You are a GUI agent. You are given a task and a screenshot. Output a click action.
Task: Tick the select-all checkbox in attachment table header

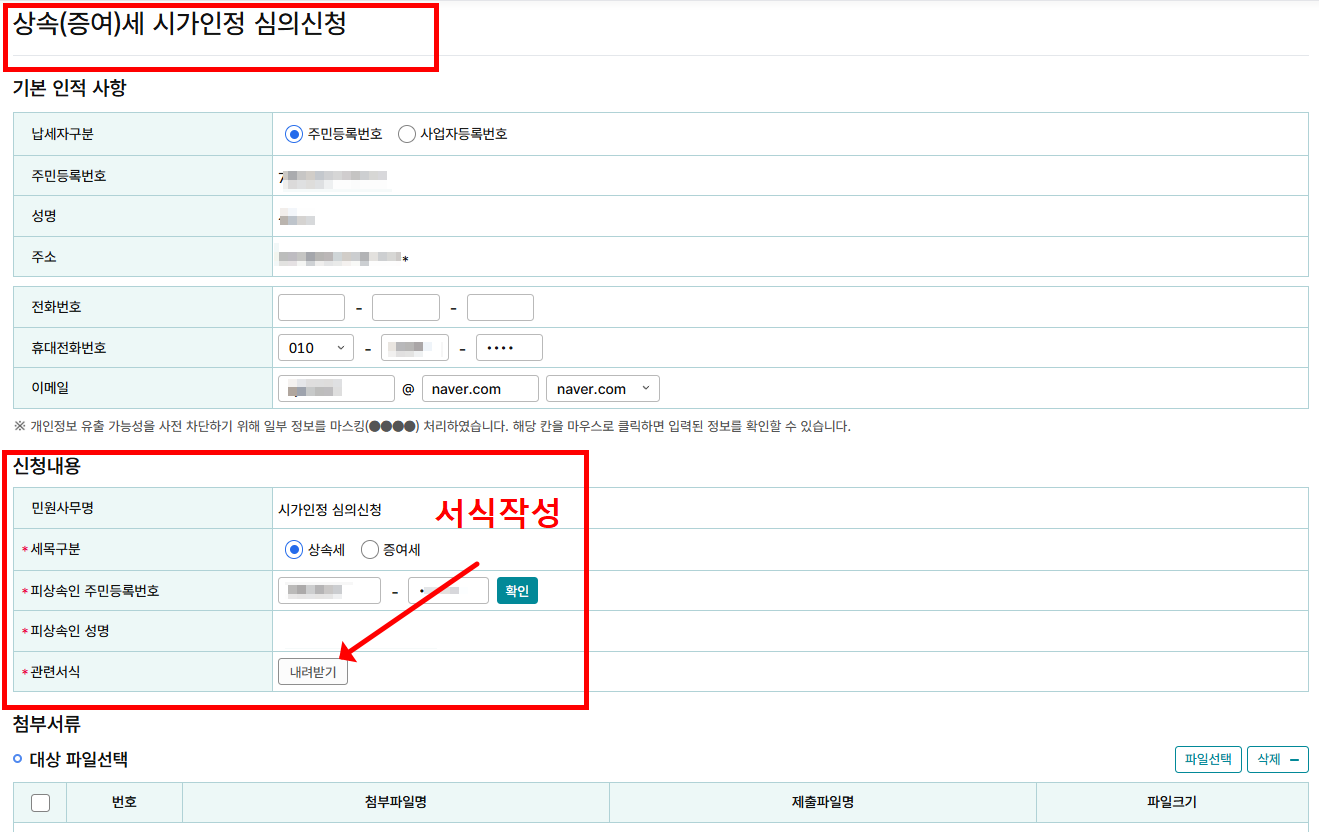pyautogui.click(x=41, y=802)
